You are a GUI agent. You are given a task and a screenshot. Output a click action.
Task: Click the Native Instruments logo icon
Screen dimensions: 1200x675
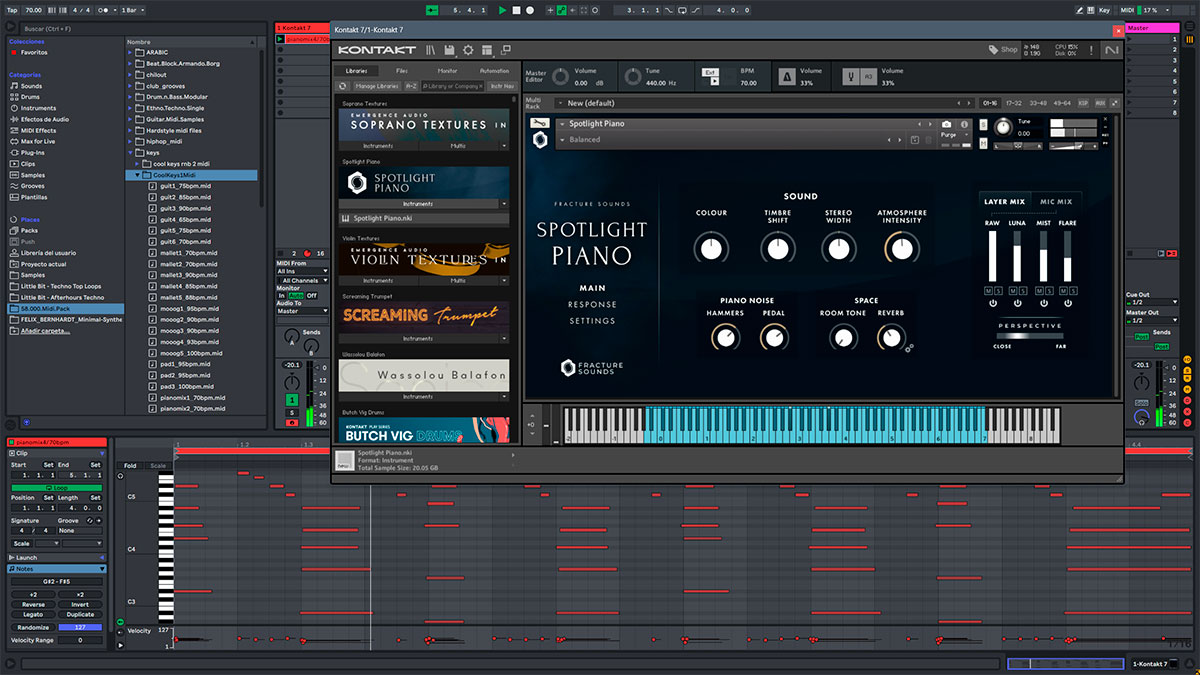click(x=1111, y=50)
